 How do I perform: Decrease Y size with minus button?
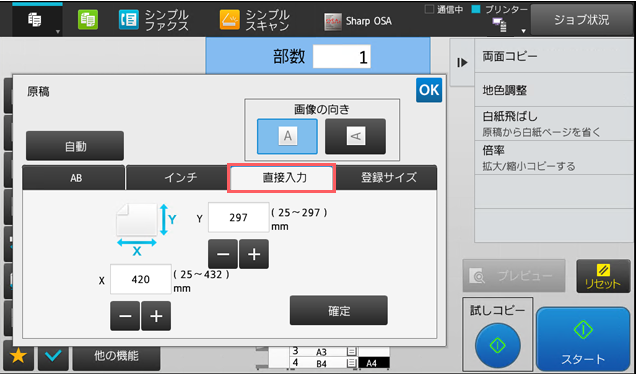[223, 254]
